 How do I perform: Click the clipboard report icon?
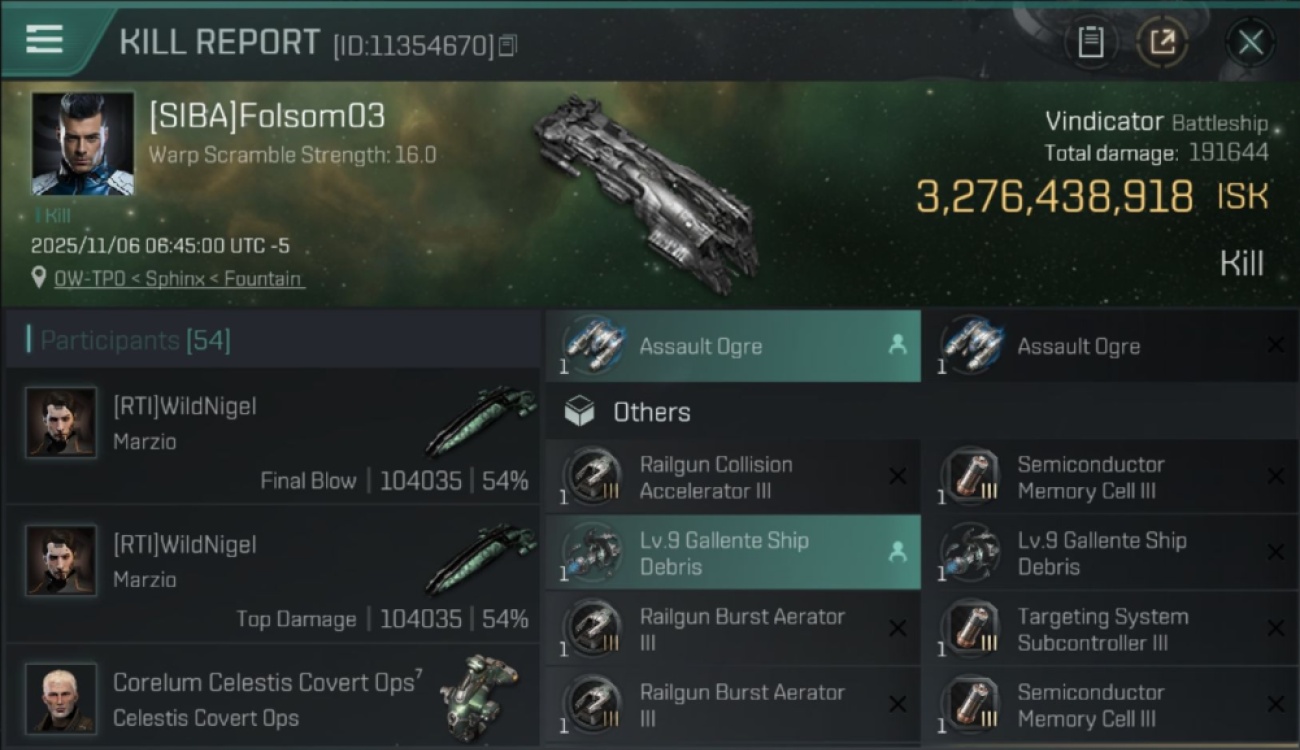[x=1090, y=42]
